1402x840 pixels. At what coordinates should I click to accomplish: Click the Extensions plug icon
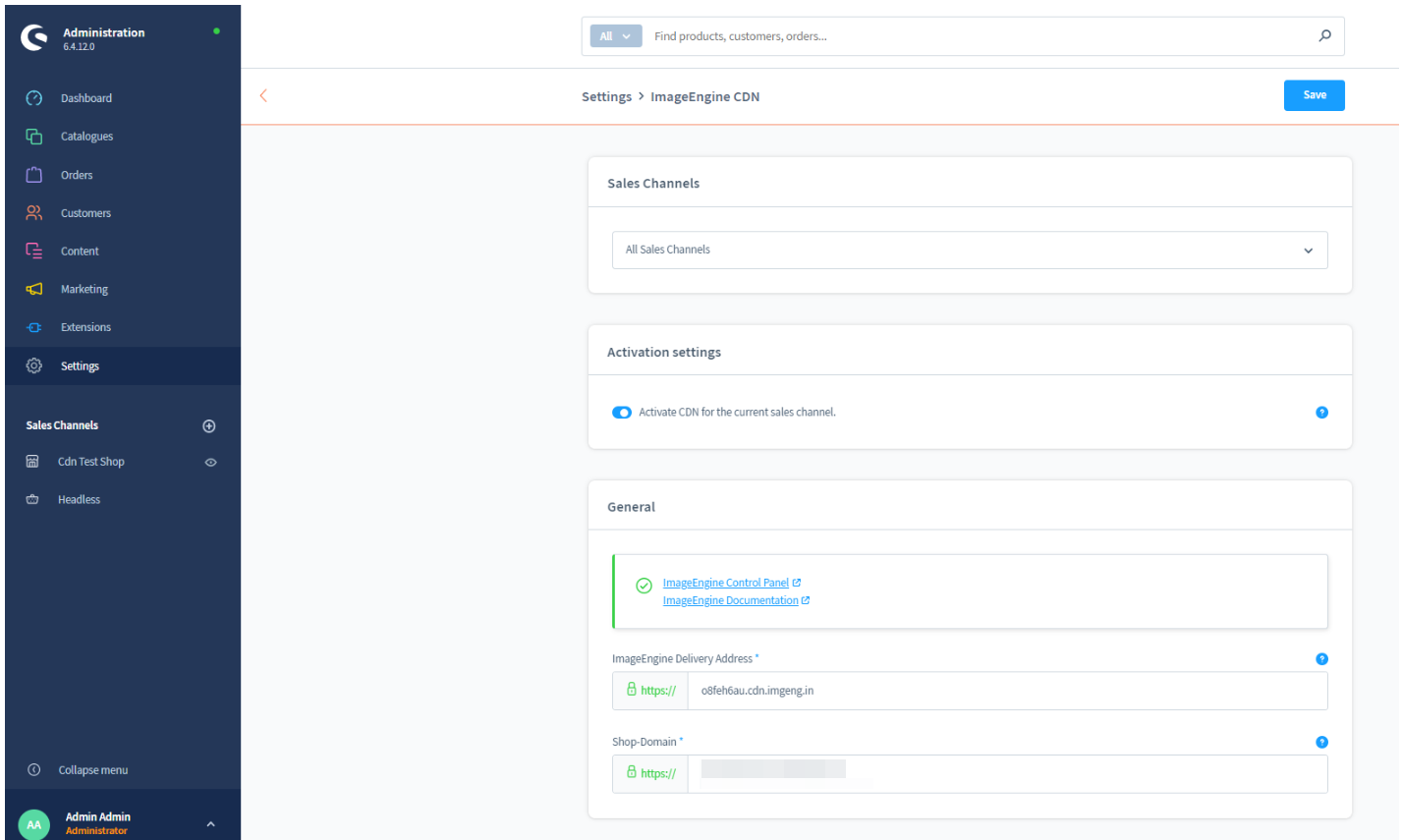[34, 328]
